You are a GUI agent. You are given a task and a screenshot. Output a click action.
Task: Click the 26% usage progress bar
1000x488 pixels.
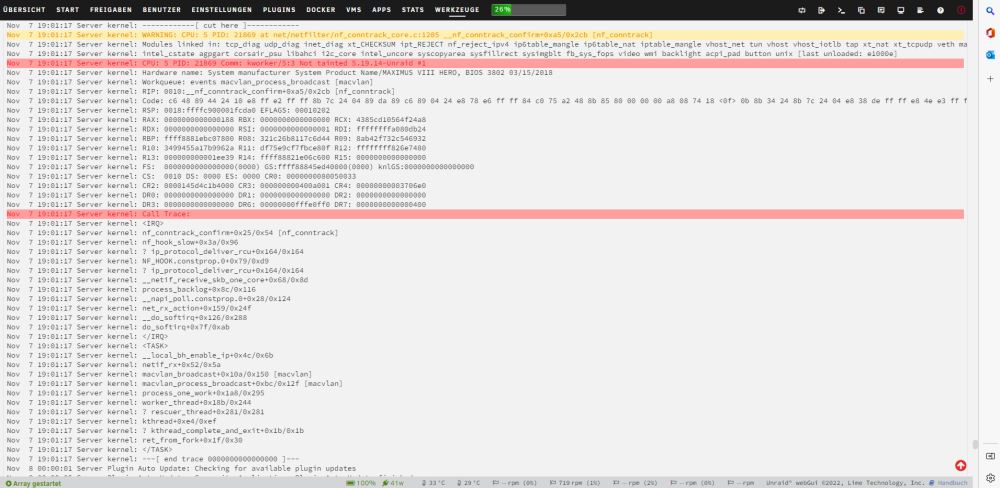coord(529,10)
